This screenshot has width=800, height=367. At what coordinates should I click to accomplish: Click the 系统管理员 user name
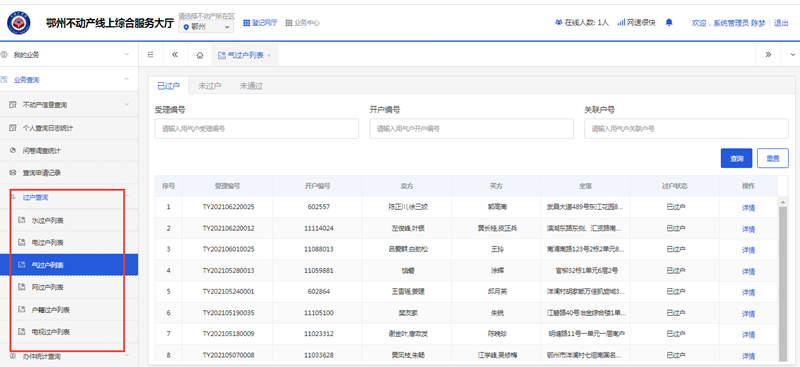coord(739,22)
